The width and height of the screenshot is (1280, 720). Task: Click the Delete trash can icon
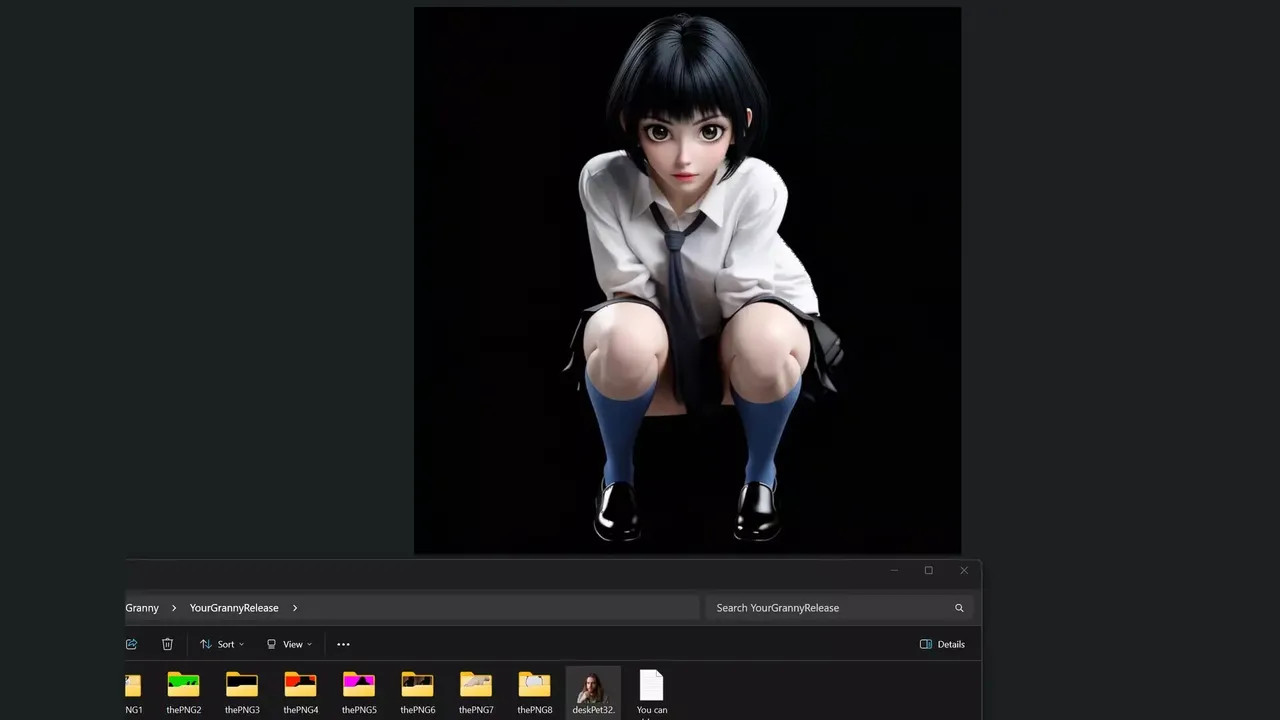tap(167, 644)
